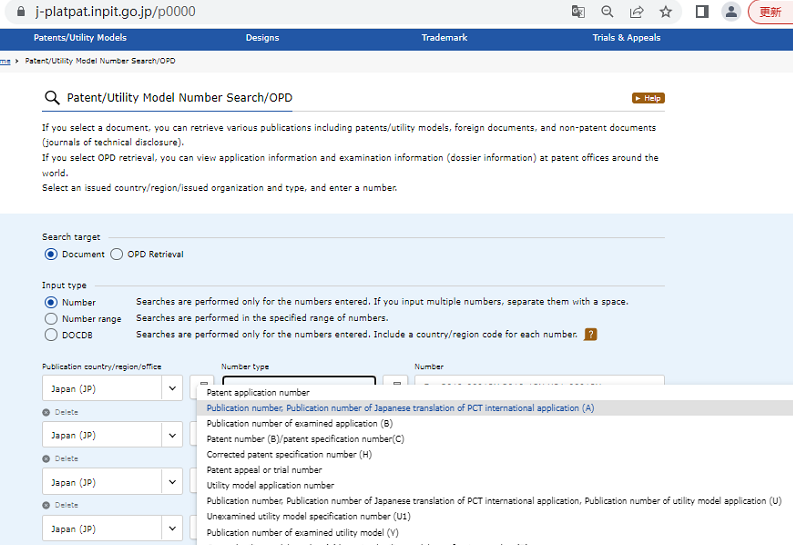The image size is (793, 545).
Task: Select the DOCDB input type radio
Action: click(51, 335)
